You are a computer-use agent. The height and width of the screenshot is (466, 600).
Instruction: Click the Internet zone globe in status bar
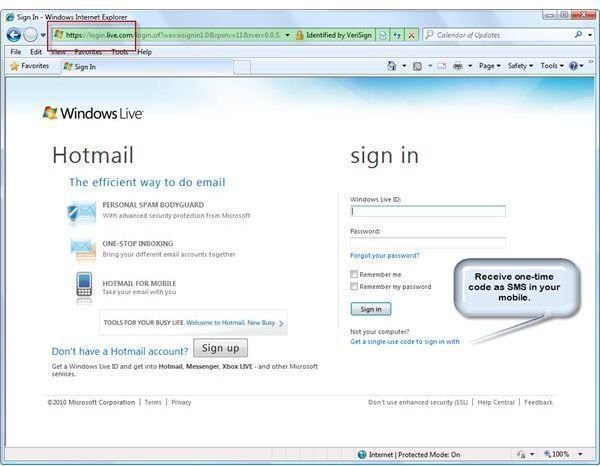[x=362, y=455]
